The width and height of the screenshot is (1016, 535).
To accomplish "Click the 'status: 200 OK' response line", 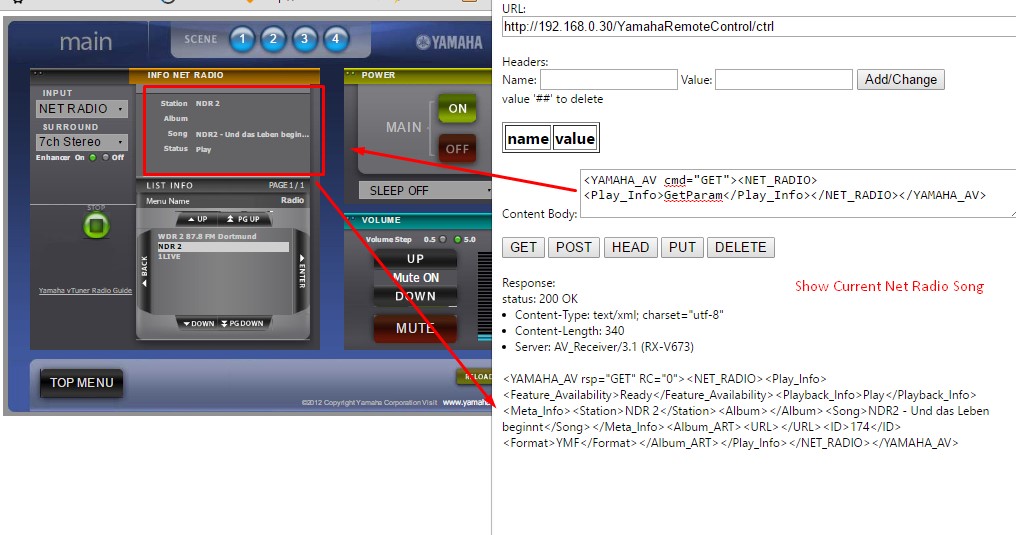I will click(540, 299).
